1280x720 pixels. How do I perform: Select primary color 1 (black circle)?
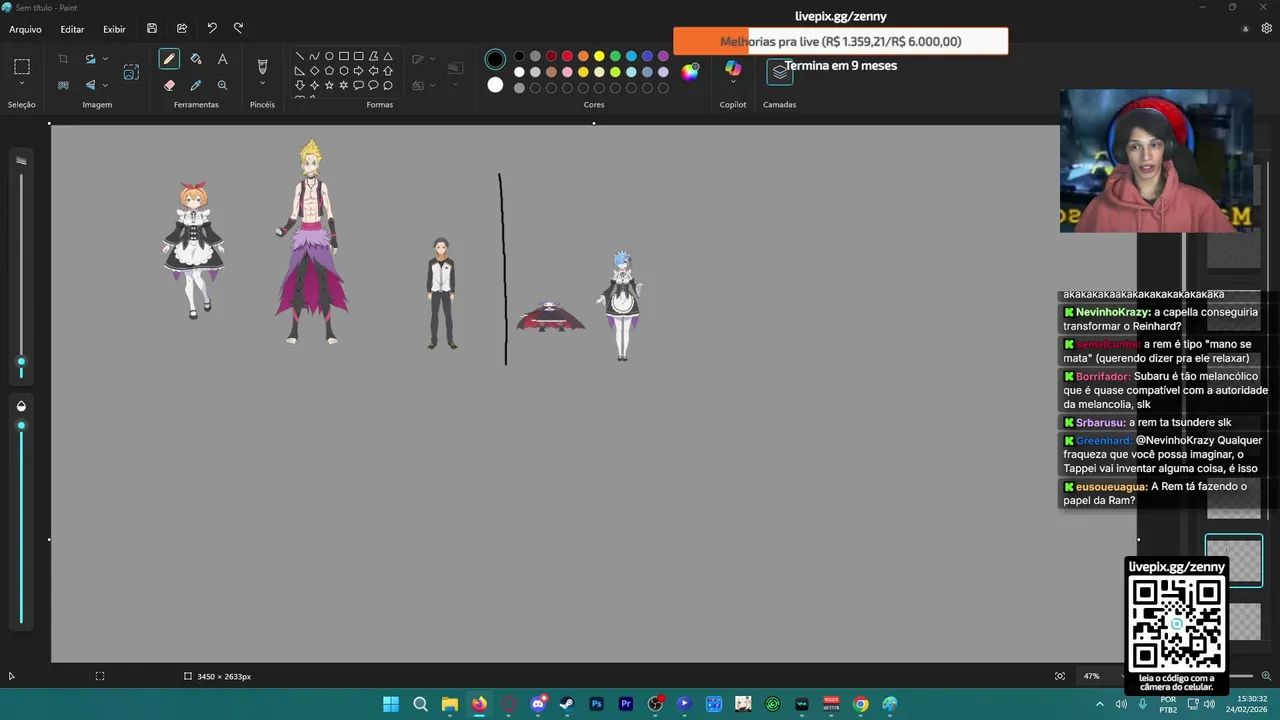(x=495, y=60)
